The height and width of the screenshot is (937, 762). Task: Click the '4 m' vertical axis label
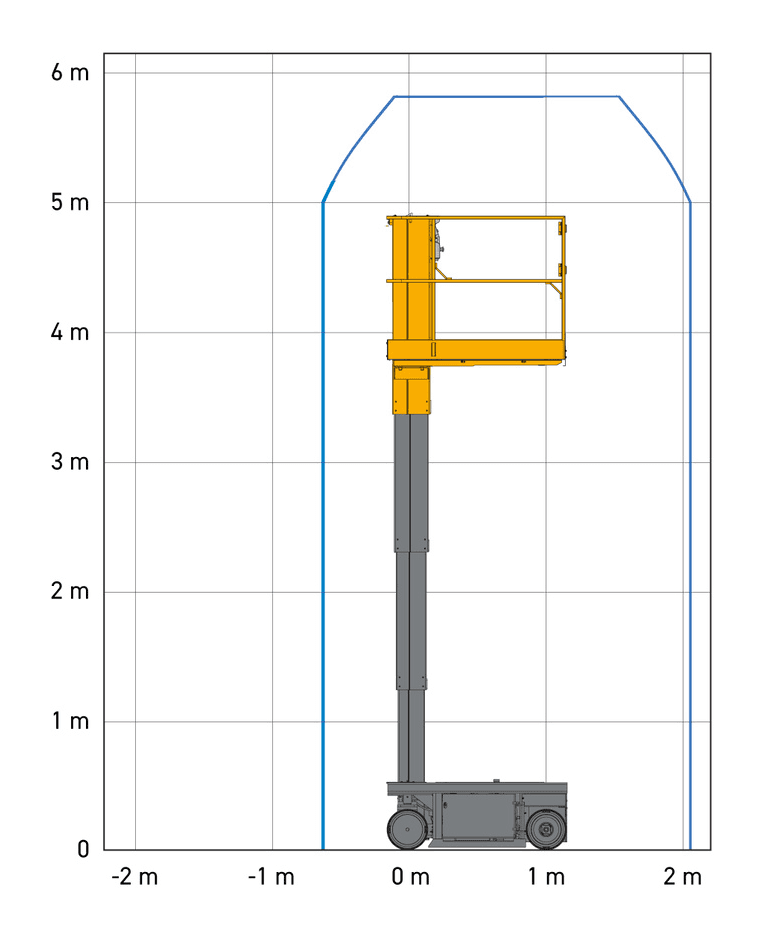(x=70, y=332)
